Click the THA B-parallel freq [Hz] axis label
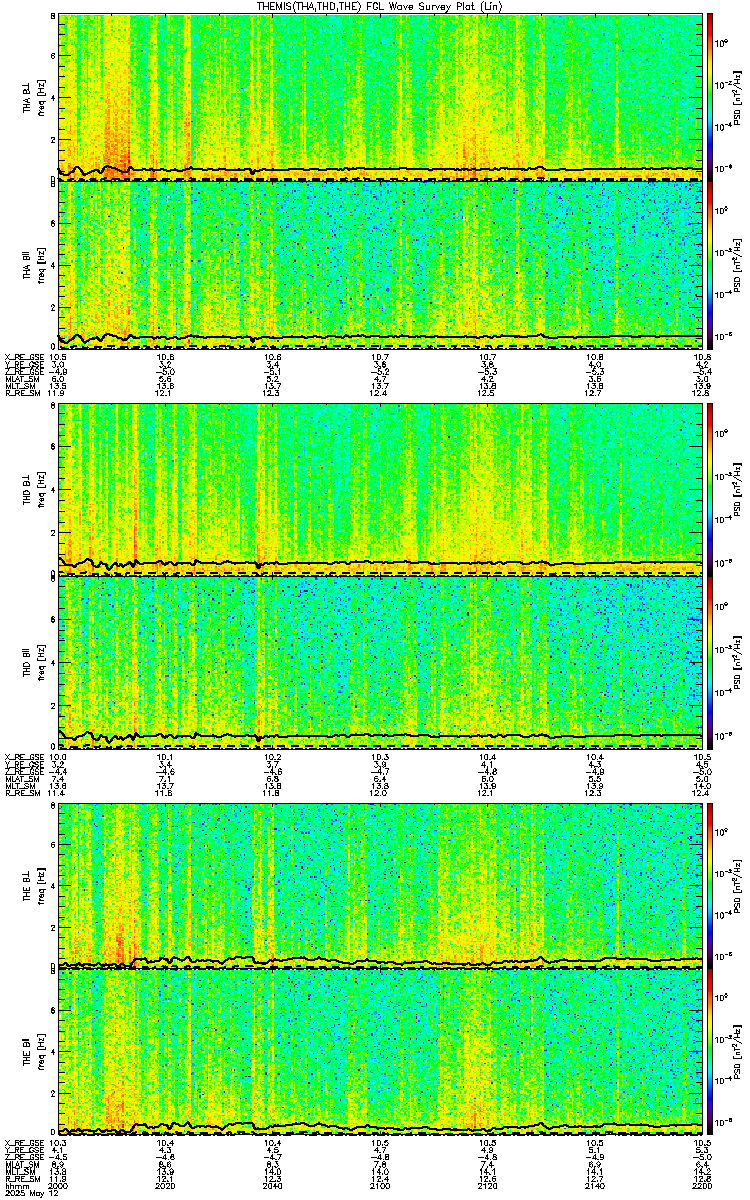 41,264
